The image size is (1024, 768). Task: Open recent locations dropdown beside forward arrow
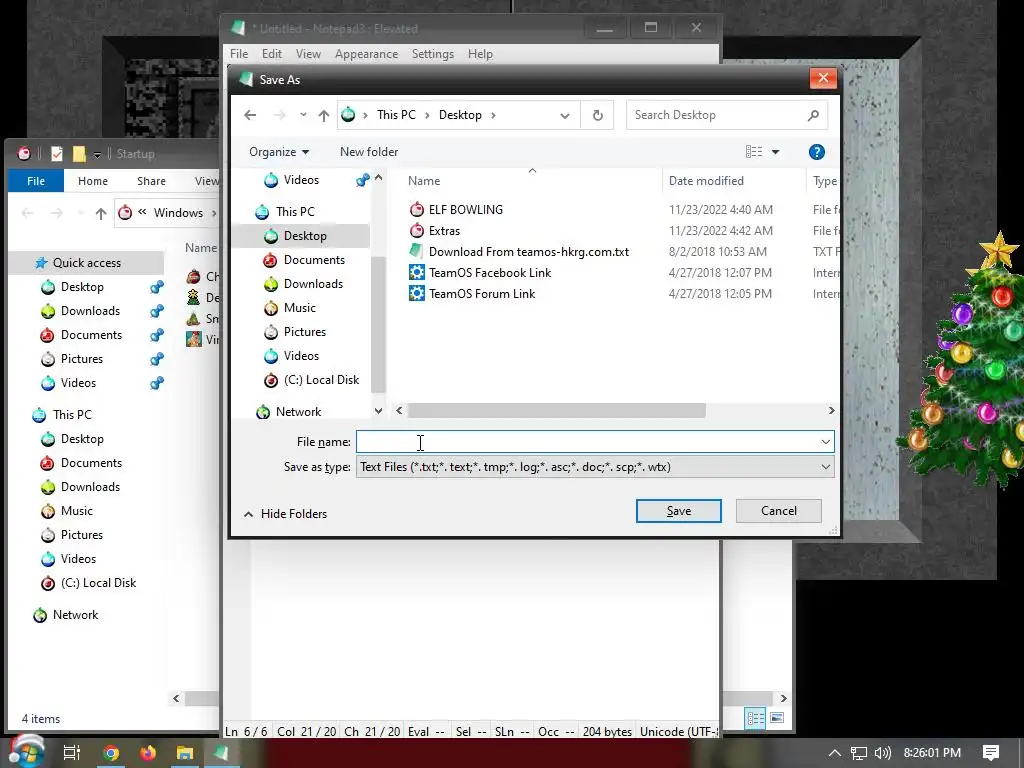303,115
